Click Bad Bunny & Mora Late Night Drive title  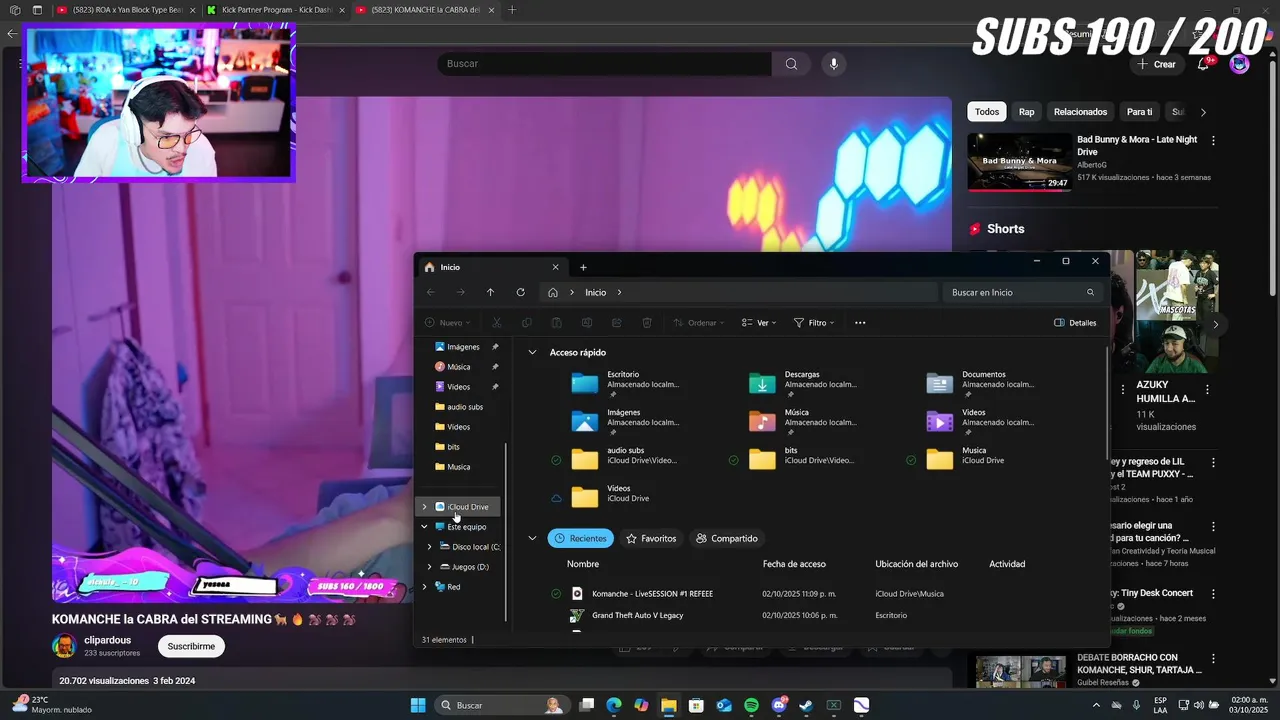[1137, 145]
